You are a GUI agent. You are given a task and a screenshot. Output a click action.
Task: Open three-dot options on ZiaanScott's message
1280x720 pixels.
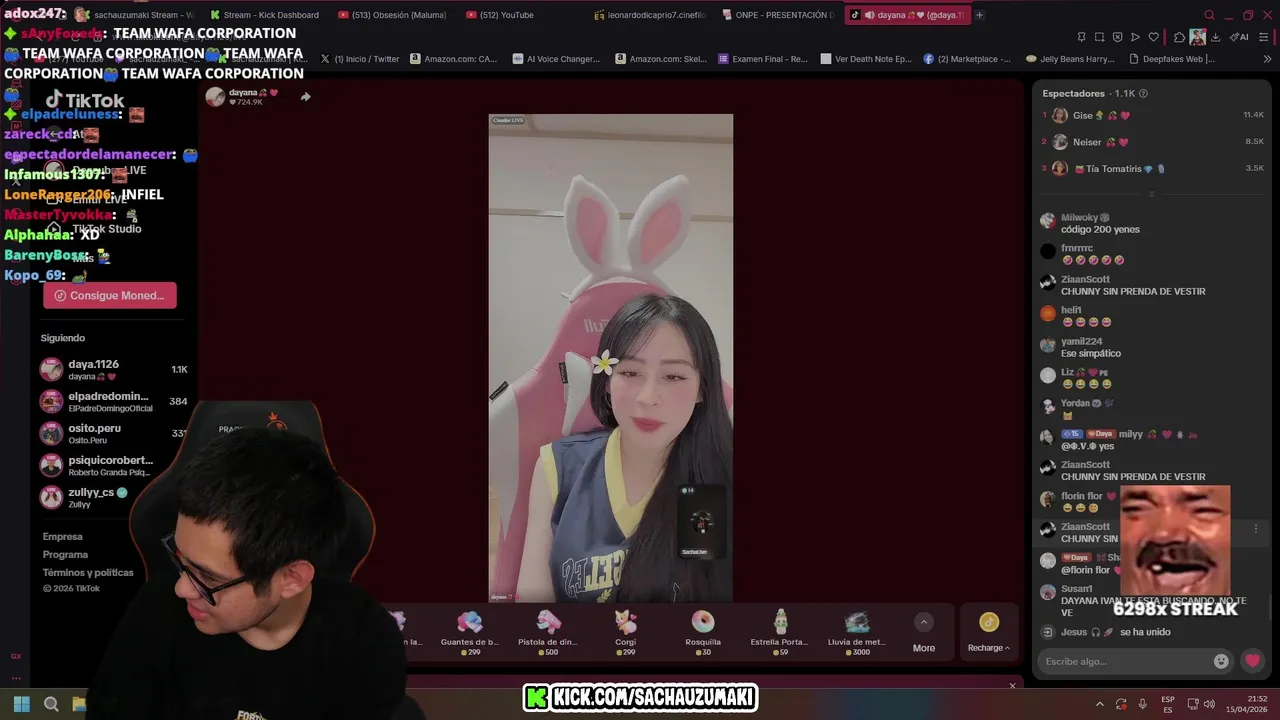(1256, 529)
